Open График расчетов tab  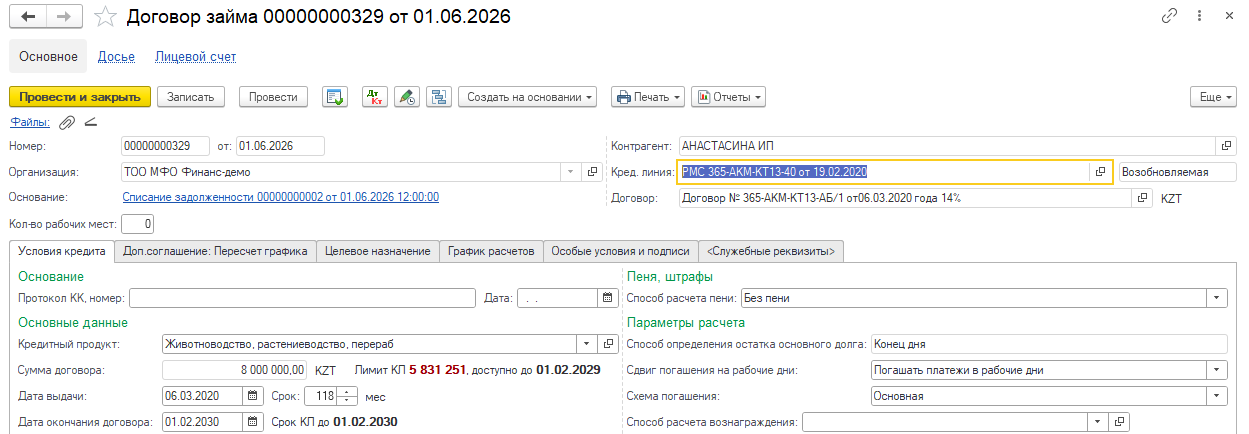pos(491,251)
